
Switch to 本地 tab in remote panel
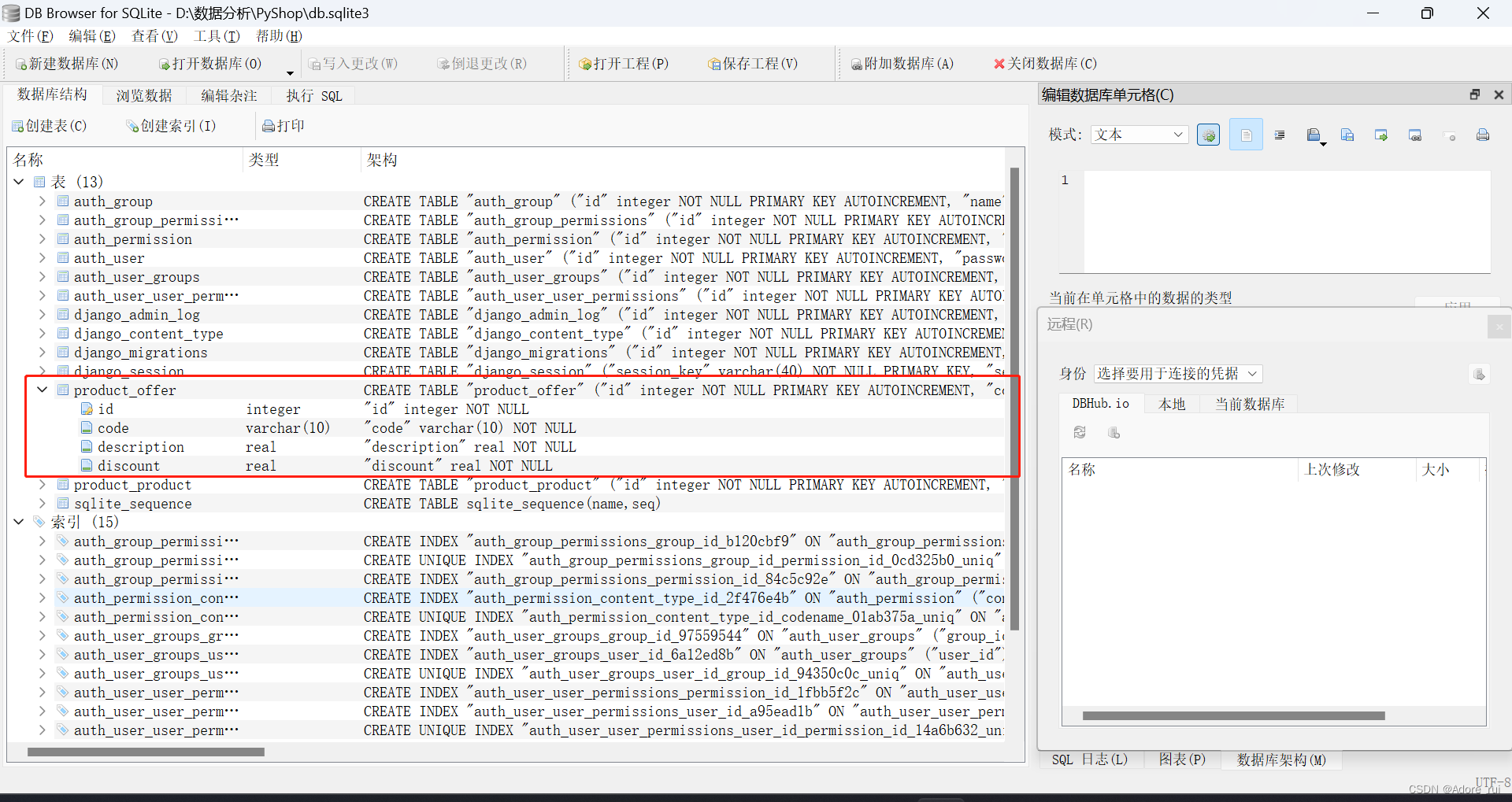click(1171, 404)
